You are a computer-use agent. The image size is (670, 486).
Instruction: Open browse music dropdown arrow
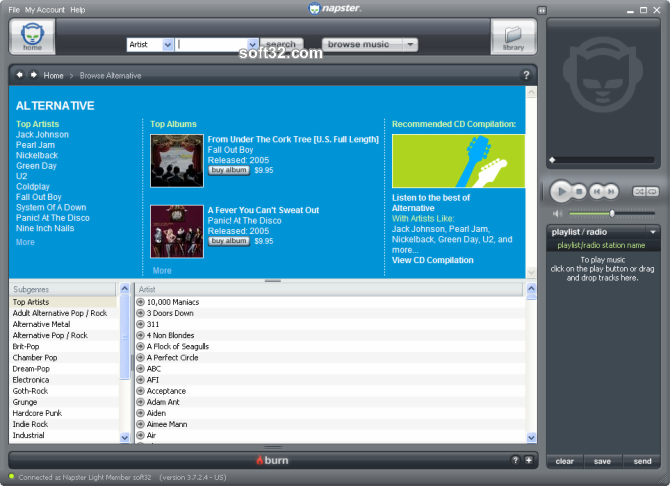410,44
